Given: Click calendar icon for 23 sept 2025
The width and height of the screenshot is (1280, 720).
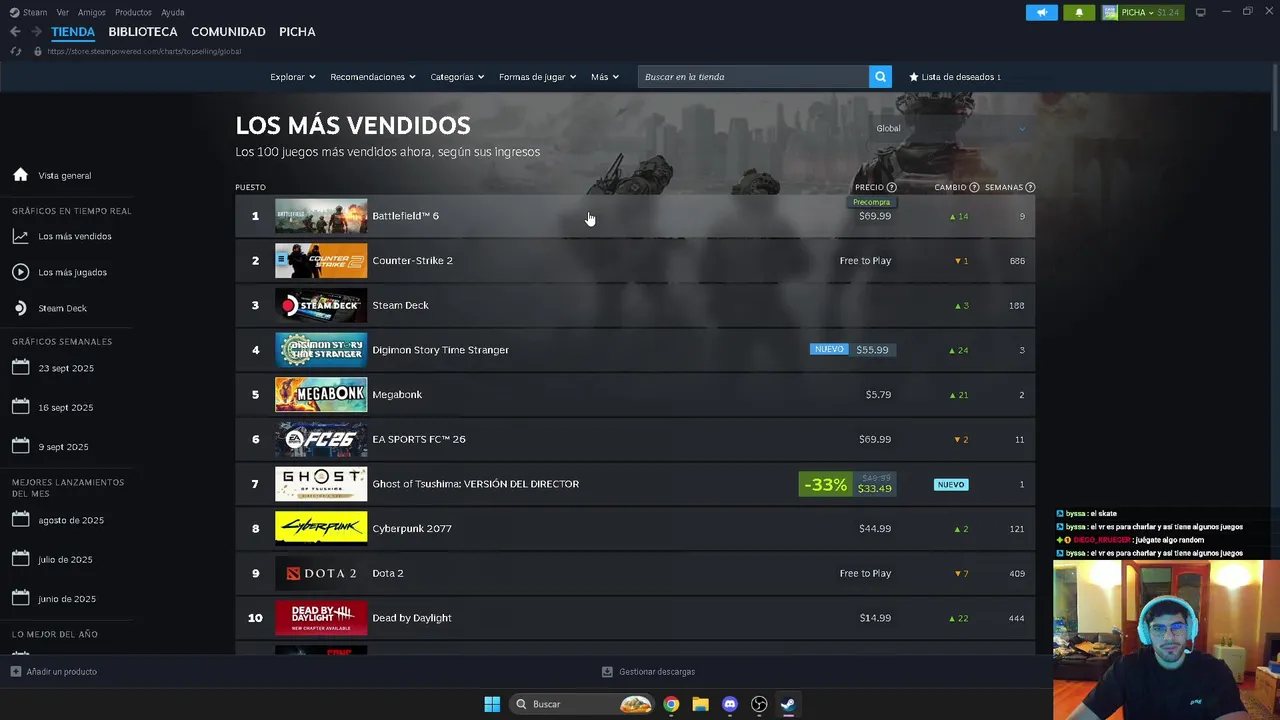Looking at the screenshot, I should coord(20,367).
